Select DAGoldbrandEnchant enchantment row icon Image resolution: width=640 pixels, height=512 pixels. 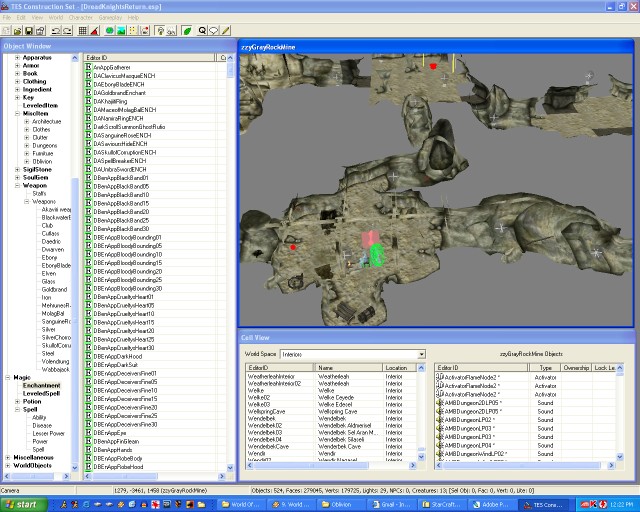pyautogui.click(x=88, y=93)
